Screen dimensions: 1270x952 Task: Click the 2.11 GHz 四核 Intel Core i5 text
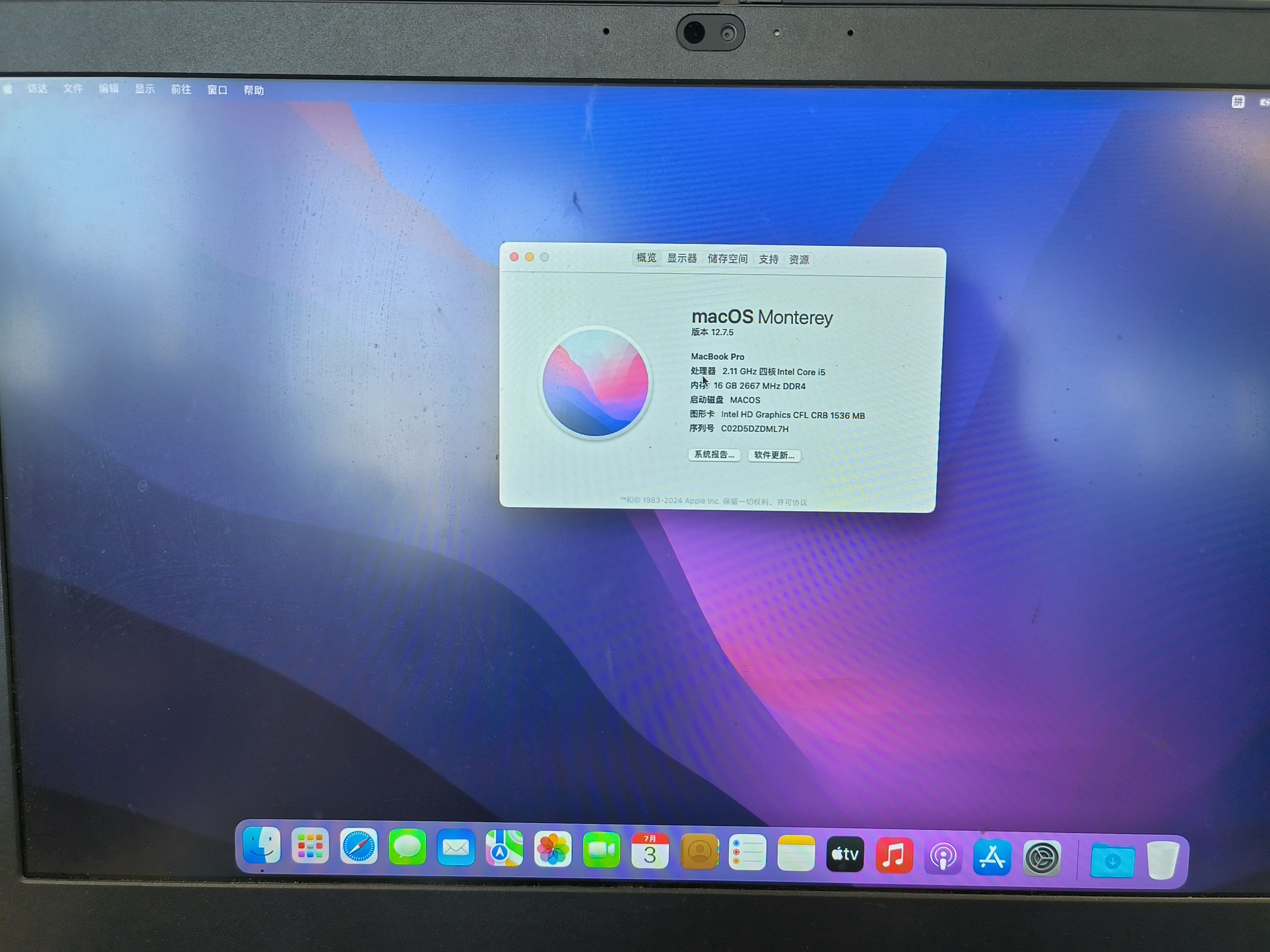(773, 372)
